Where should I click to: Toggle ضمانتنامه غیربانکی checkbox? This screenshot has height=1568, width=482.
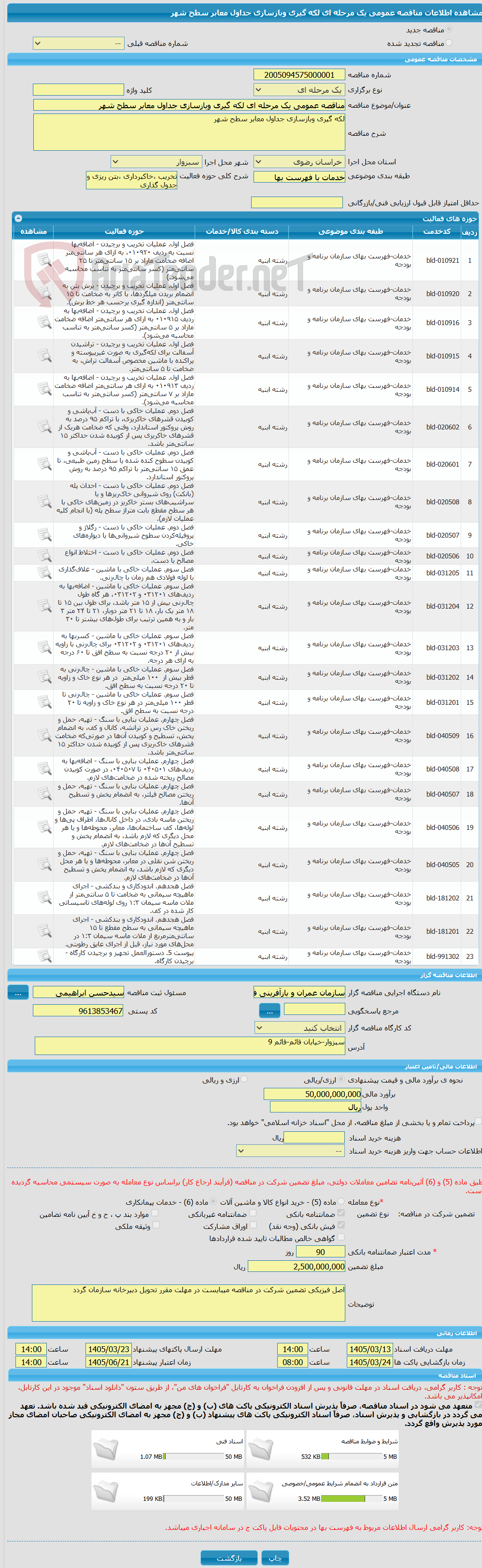[x=253, y=1213]
